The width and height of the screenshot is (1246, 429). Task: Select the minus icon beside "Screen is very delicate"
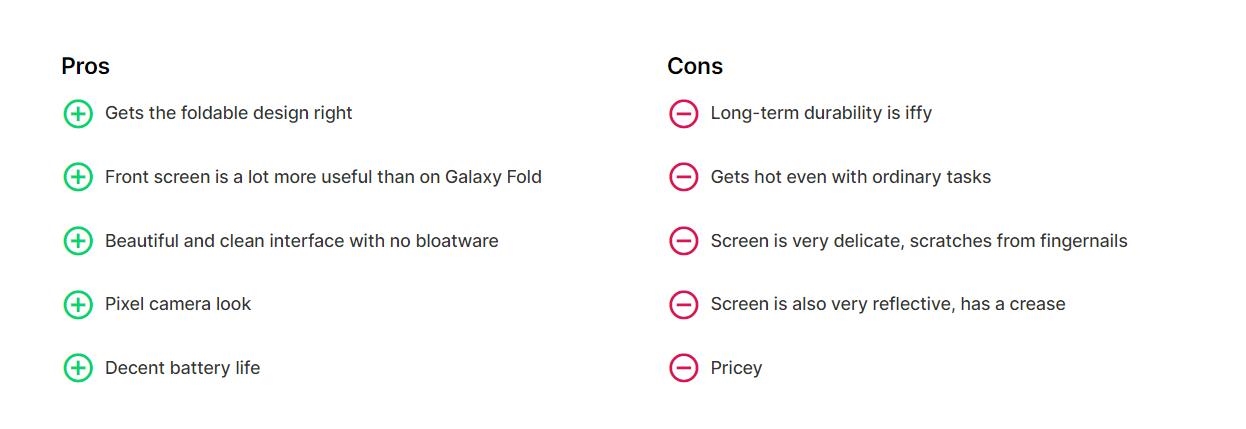click(x=683, y=241)
